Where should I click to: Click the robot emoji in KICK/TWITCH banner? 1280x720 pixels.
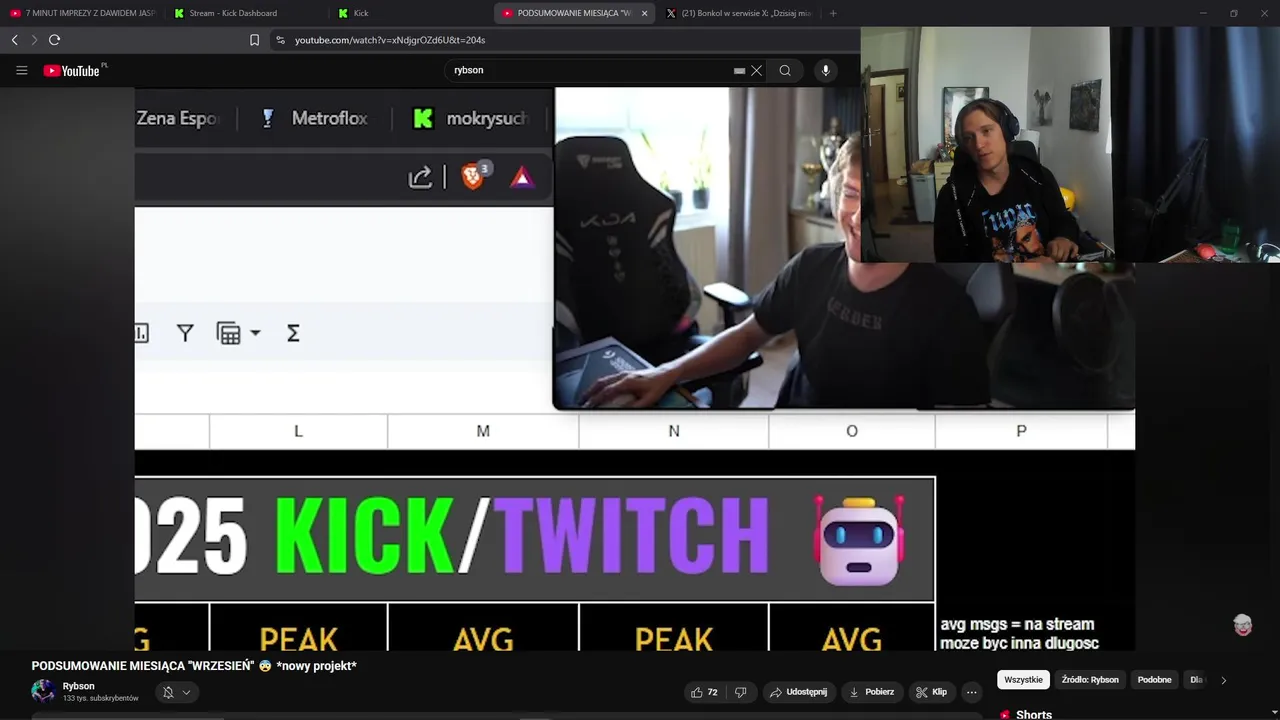tap(859, 540)
